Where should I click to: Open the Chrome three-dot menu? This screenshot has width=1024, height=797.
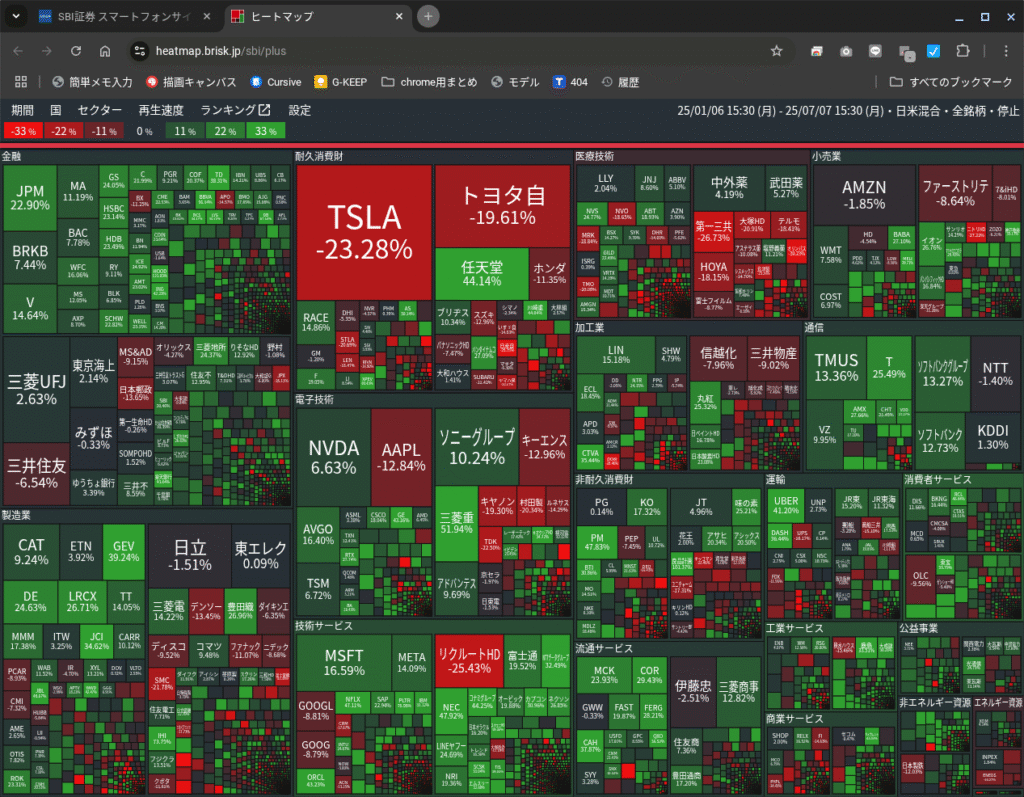pyautogui.click(x=1006, y=51)
